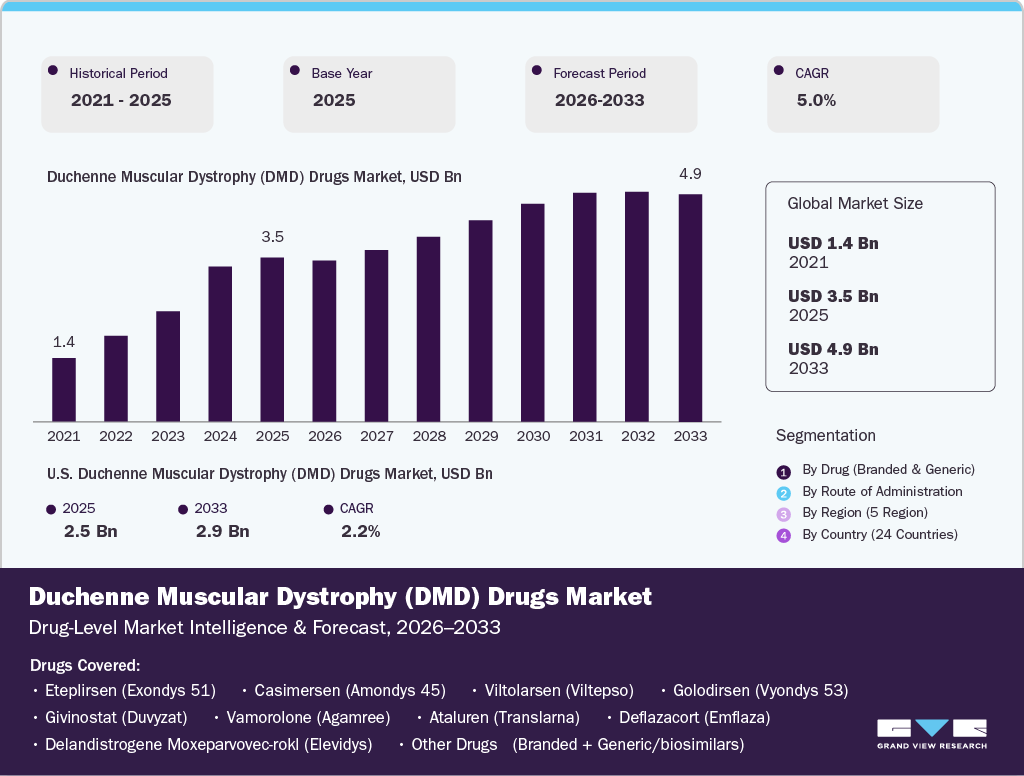Click the Grand View Research logo
Screen dimensions: 1024x776
931,734
